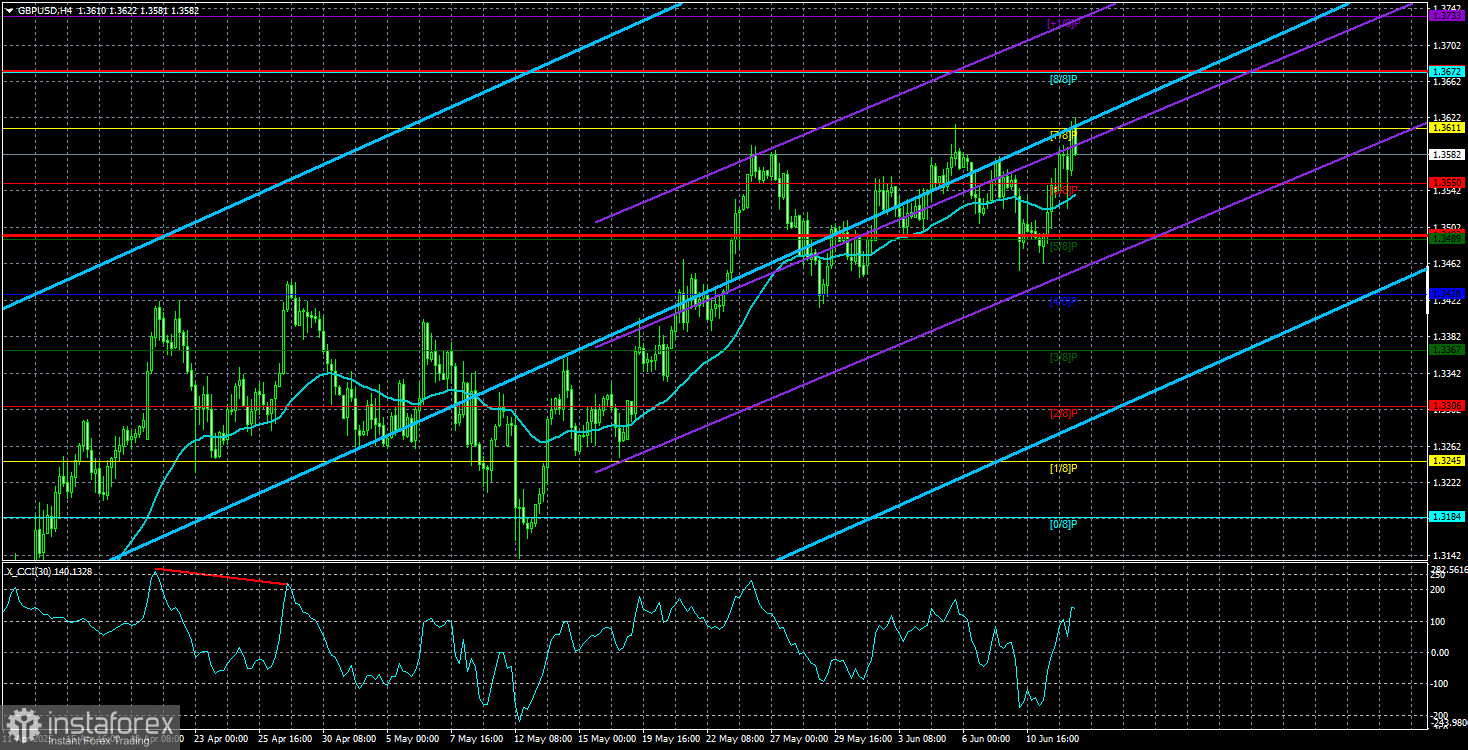Select the green 1.3489 price tag
Image resolution: width=1468 pixels, height=750 pixels.
point(1448,238)
